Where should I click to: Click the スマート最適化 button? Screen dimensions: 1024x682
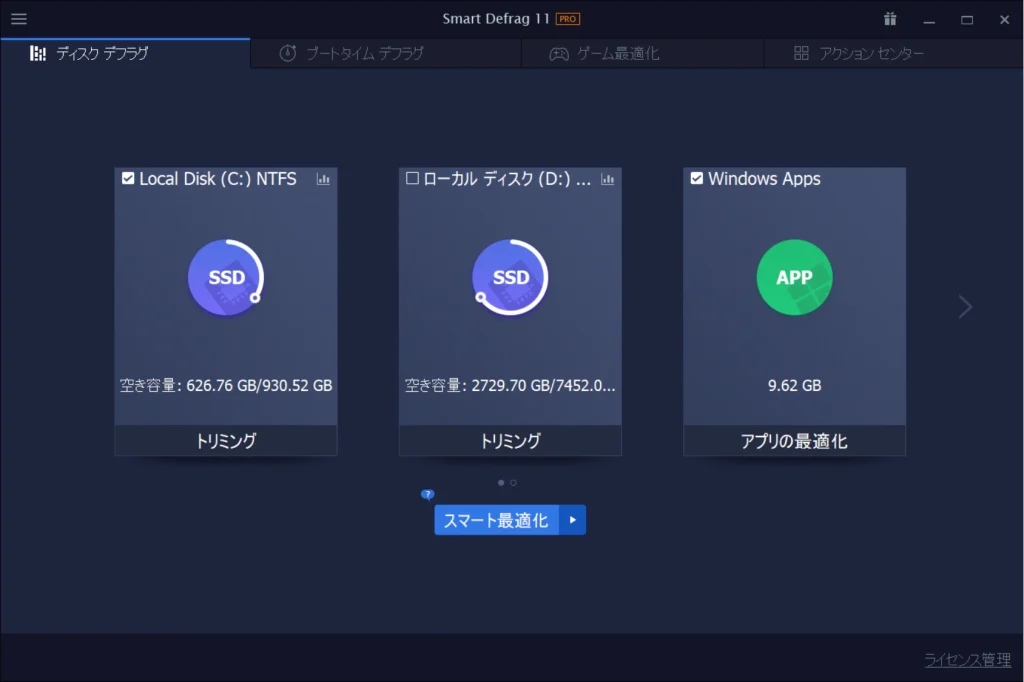(496, 520)
